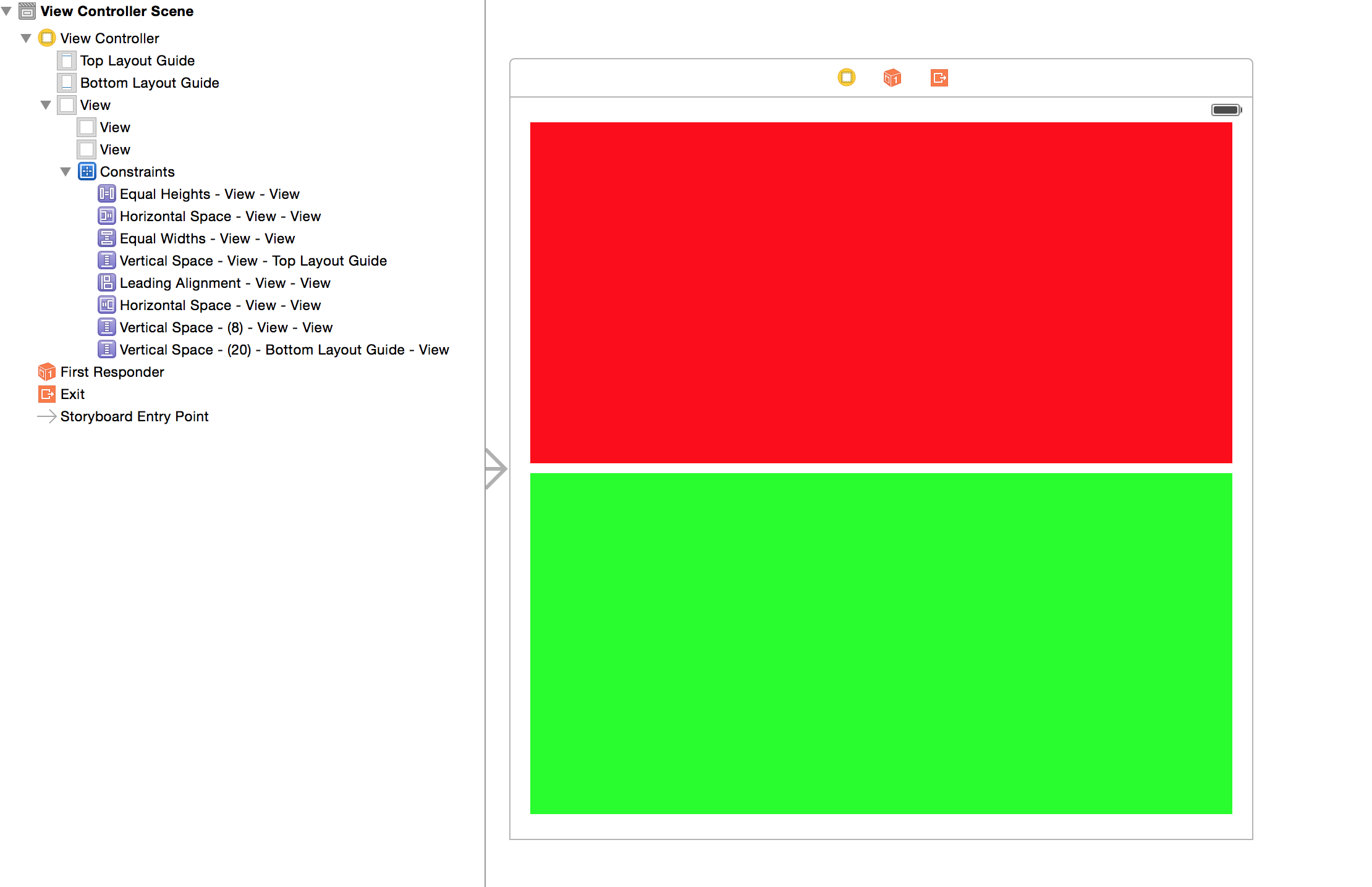Click the Exit icon in outline

[x=47, y=394]
